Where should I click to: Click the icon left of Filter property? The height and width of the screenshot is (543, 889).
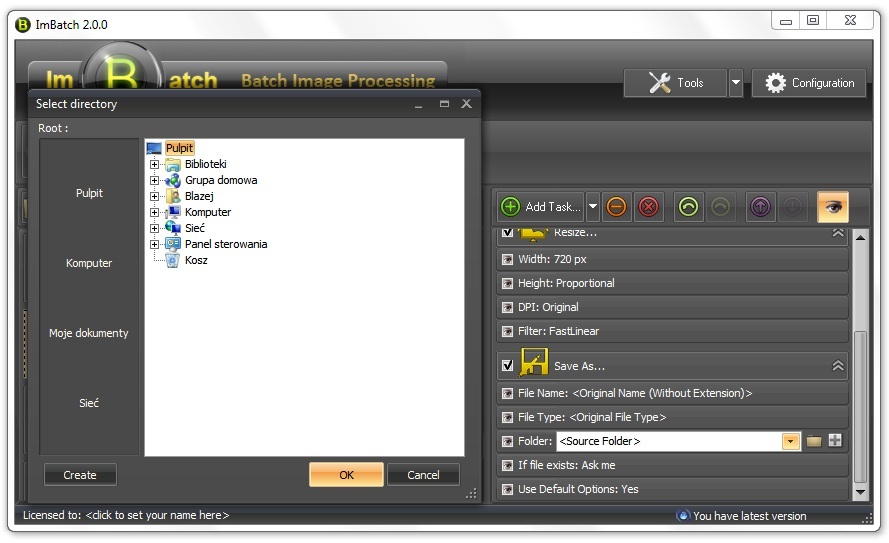pyautogui.click(x=507, y=331)
